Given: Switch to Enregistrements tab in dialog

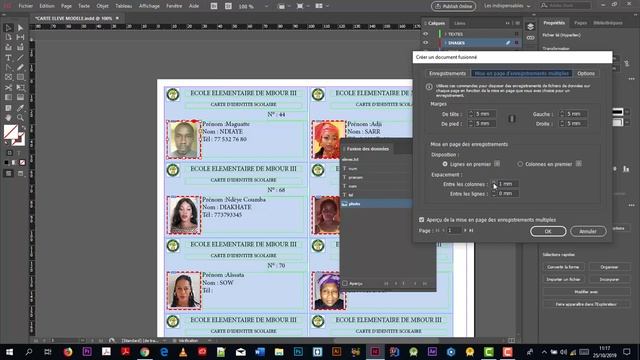Looking at the screenshot, I should pyautogui.click(x=447, y=73).
